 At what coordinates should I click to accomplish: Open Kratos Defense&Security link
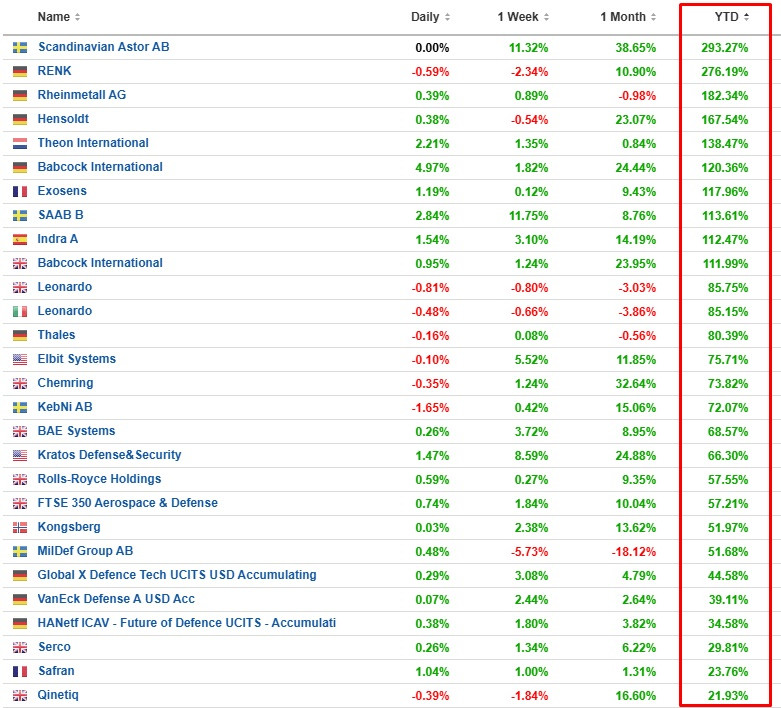click(110, 454)
